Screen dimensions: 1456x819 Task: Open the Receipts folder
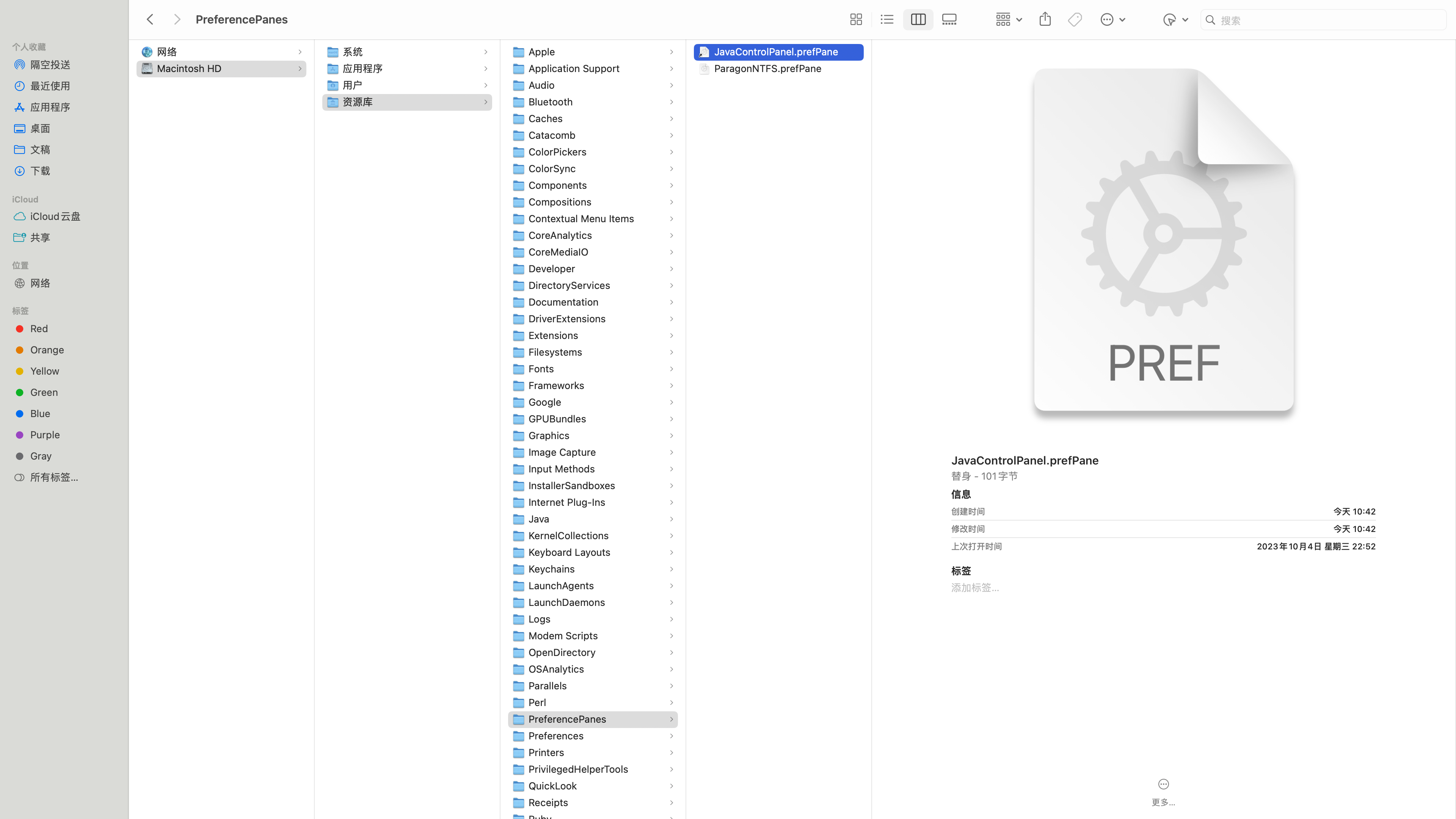tap(593, 803)
